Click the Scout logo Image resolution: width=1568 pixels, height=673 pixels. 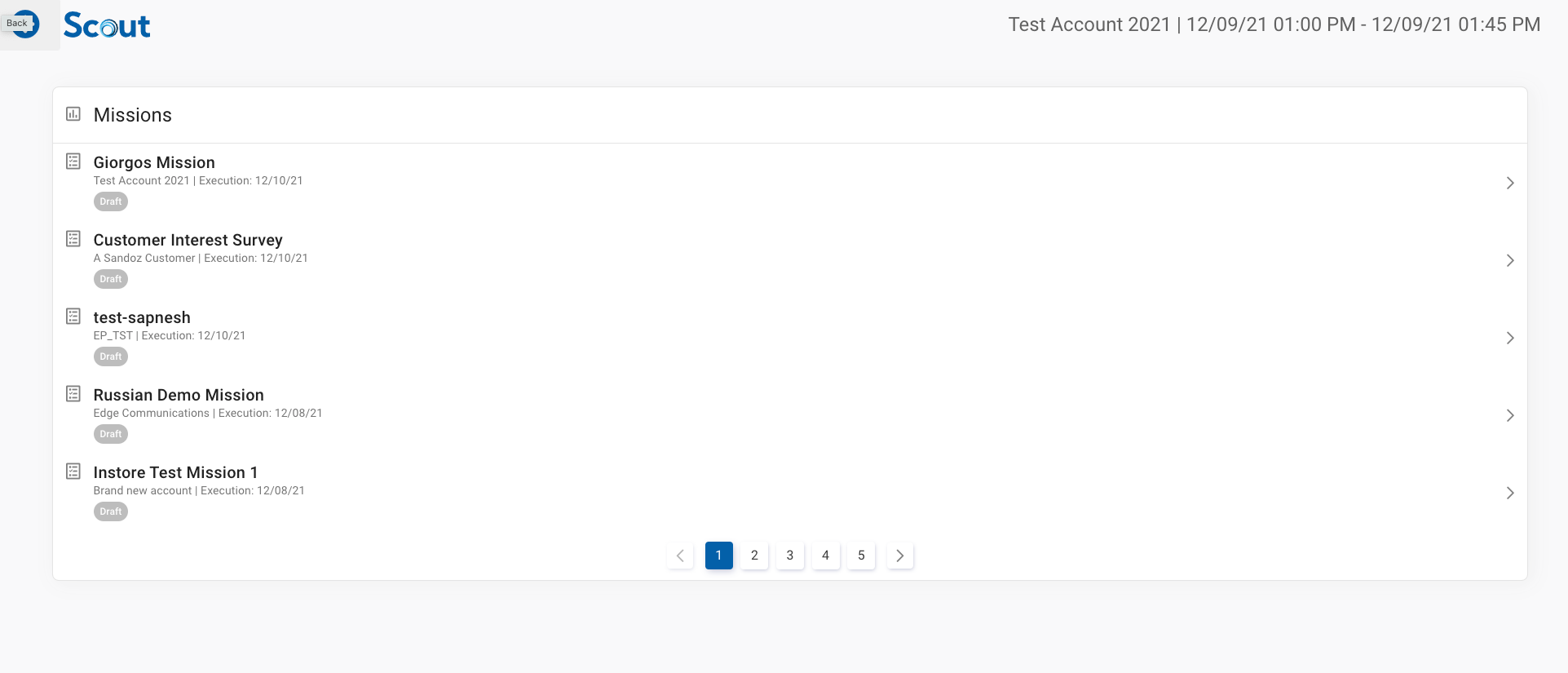coord(107,26)
